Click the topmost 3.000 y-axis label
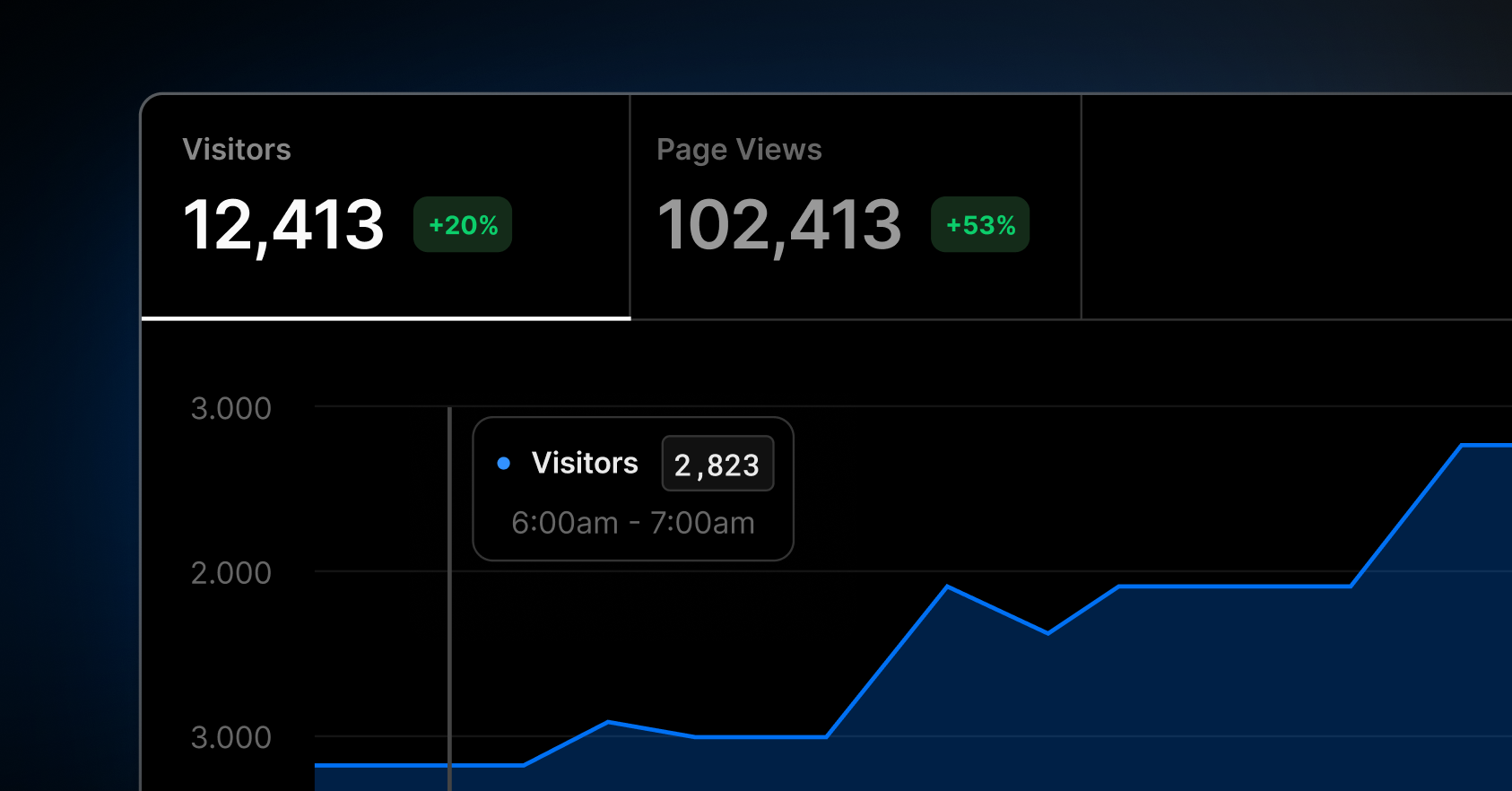The image size is (1512, 791). click(231, 409)
